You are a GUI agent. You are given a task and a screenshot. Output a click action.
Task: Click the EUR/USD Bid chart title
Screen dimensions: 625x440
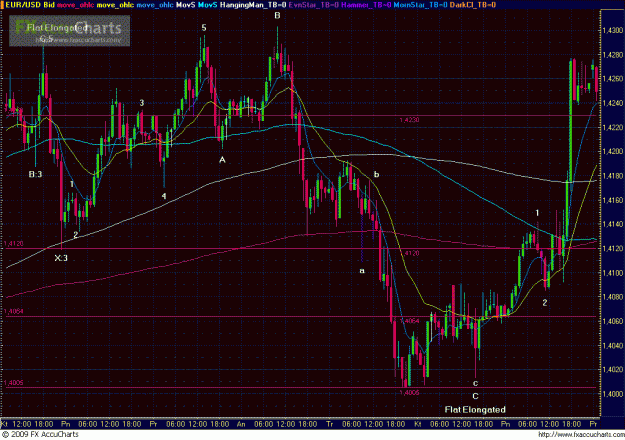(x=30, y=5)
